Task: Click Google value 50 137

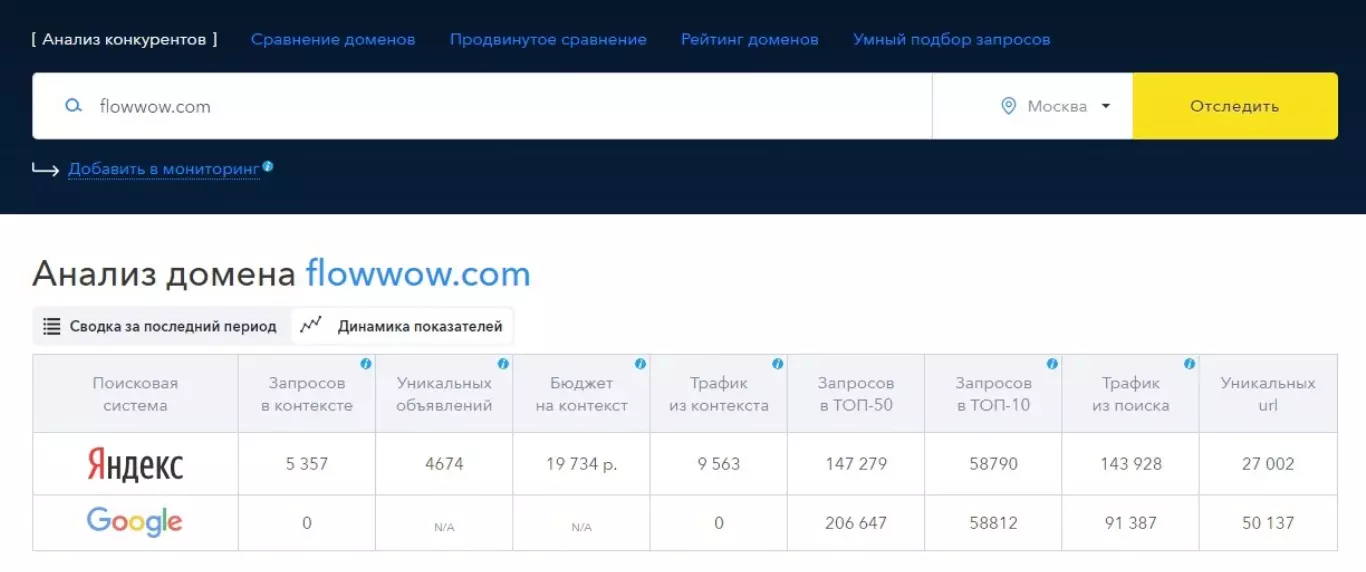Action: click(x=1268, y=522)
